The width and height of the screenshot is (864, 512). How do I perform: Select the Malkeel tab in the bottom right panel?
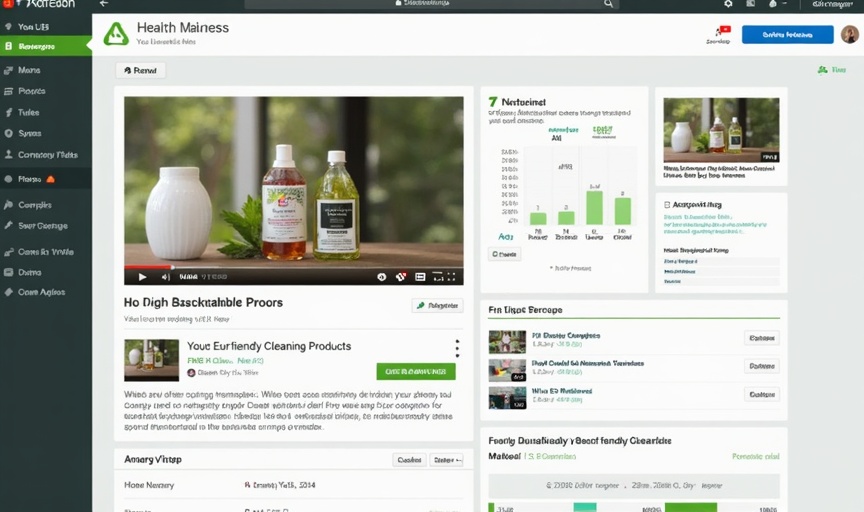click(504, 456)
